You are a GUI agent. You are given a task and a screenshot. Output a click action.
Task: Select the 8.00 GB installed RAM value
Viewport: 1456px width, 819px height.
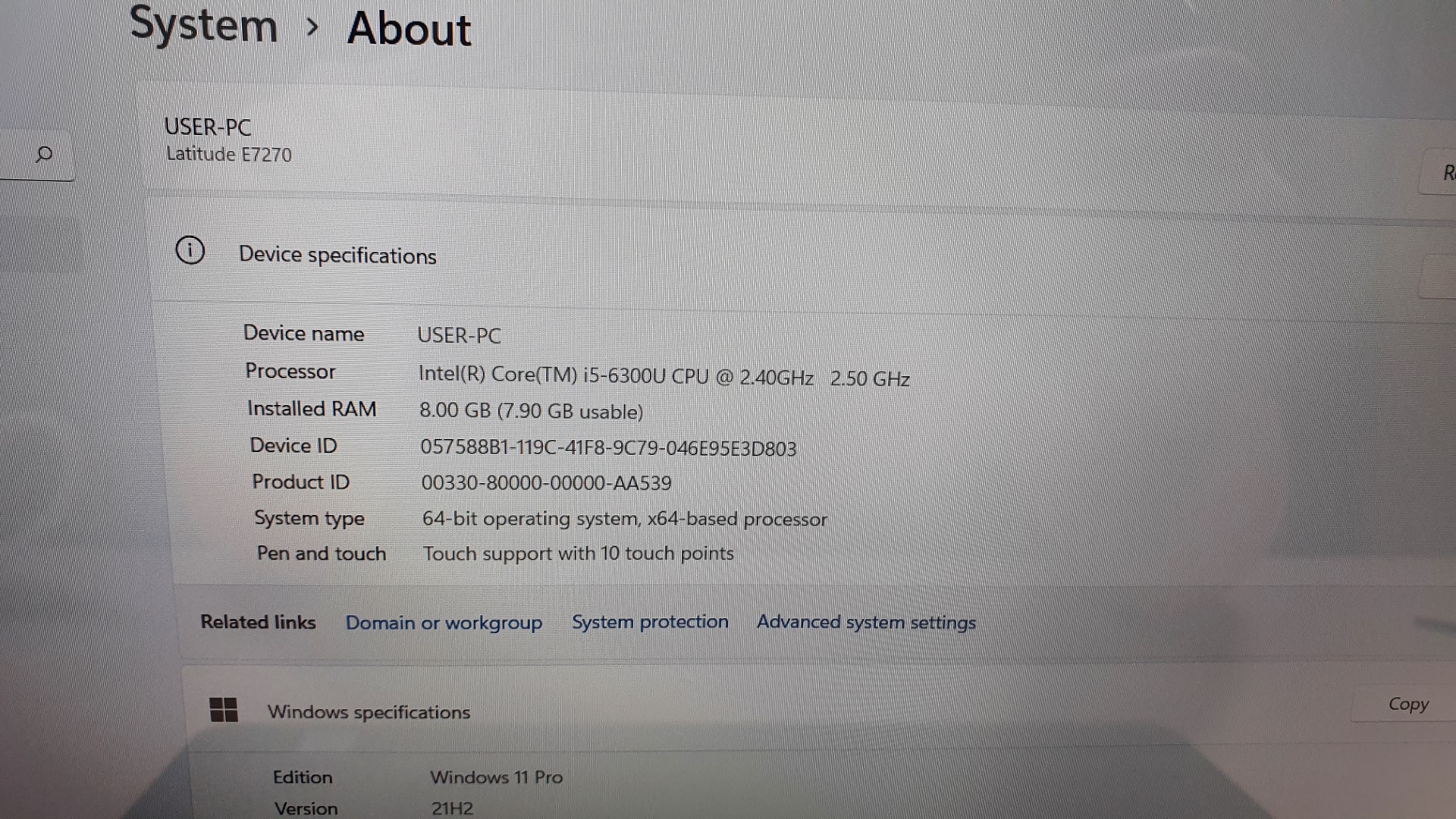[531, 411]
